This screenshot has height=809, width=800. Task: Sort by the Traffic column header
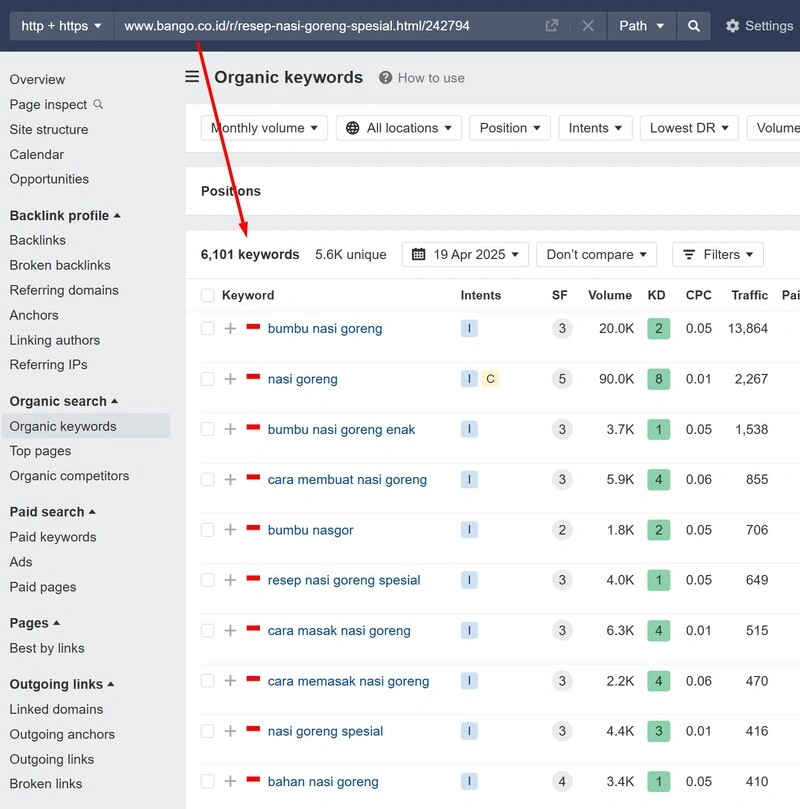[x=749, y=295]
